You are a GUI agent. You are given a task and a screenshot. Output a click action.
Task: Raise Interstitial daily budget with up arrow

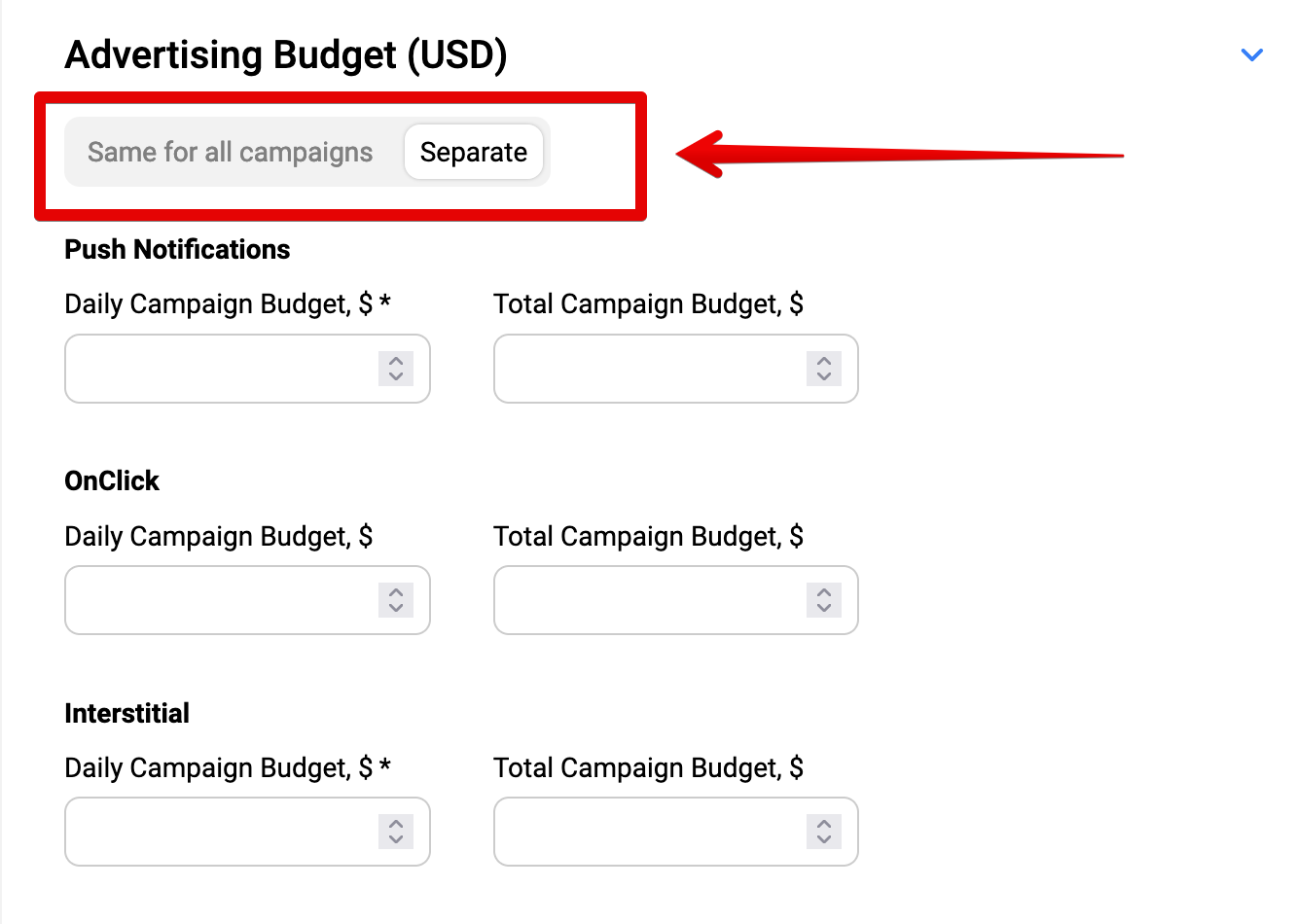[x=396, y=824]
